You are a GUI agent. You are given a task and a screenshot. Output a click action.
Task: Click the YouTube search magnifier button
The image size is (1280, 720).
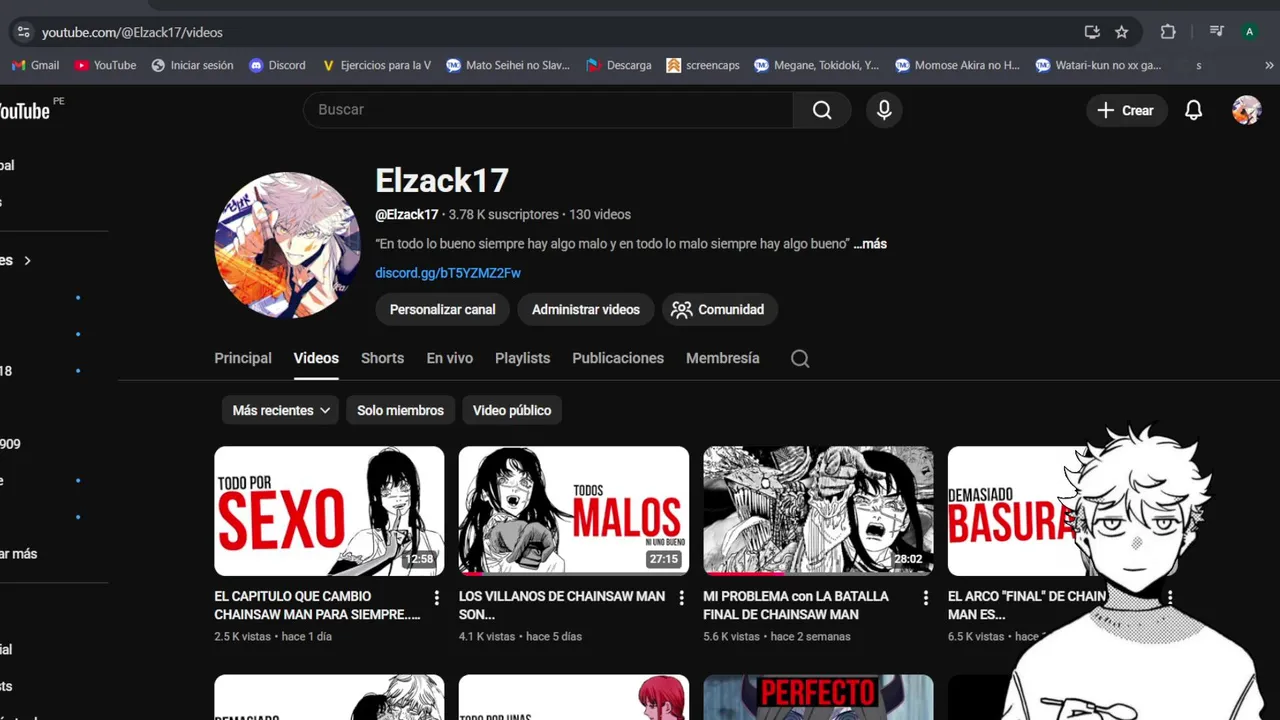[822, 110]
